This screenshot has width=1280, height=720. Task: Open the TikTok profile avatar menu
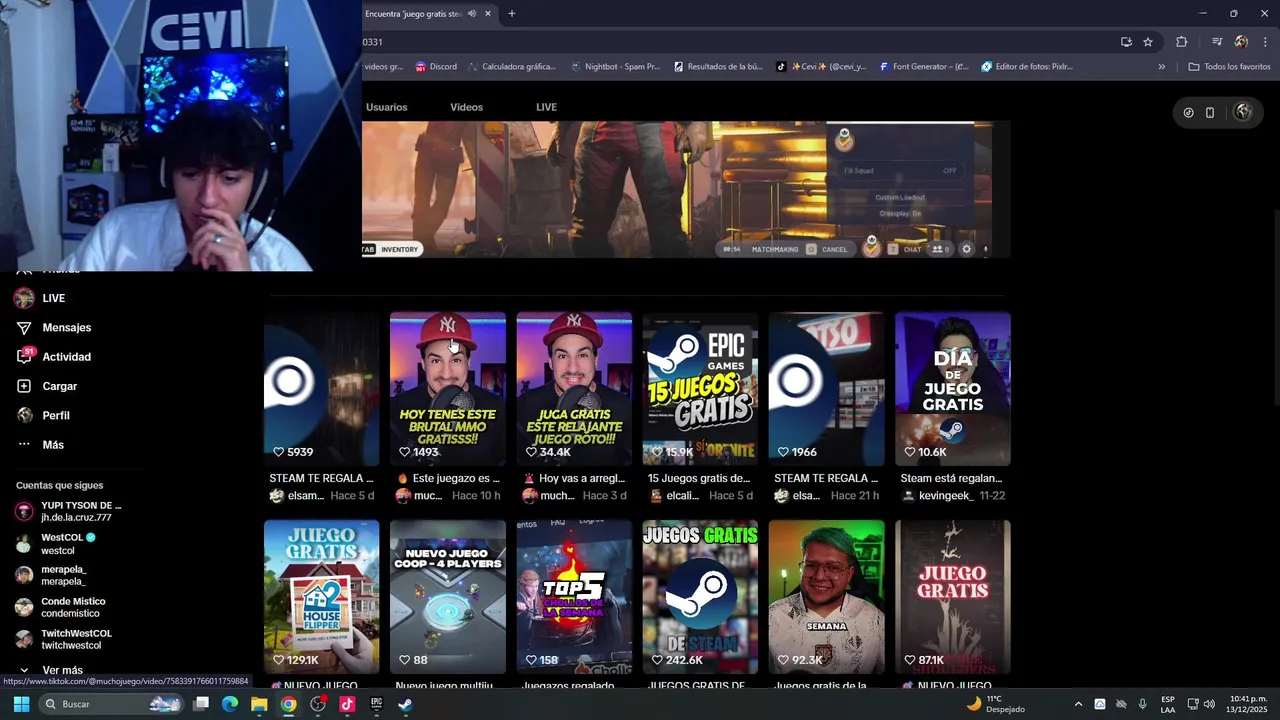point(1243,112)
